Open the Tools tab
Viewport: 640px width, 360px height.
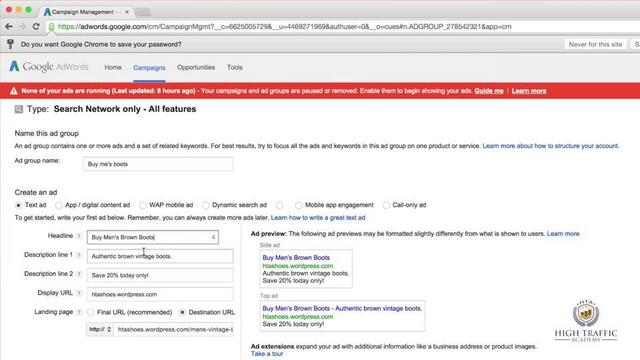click(x=235, y=67)
